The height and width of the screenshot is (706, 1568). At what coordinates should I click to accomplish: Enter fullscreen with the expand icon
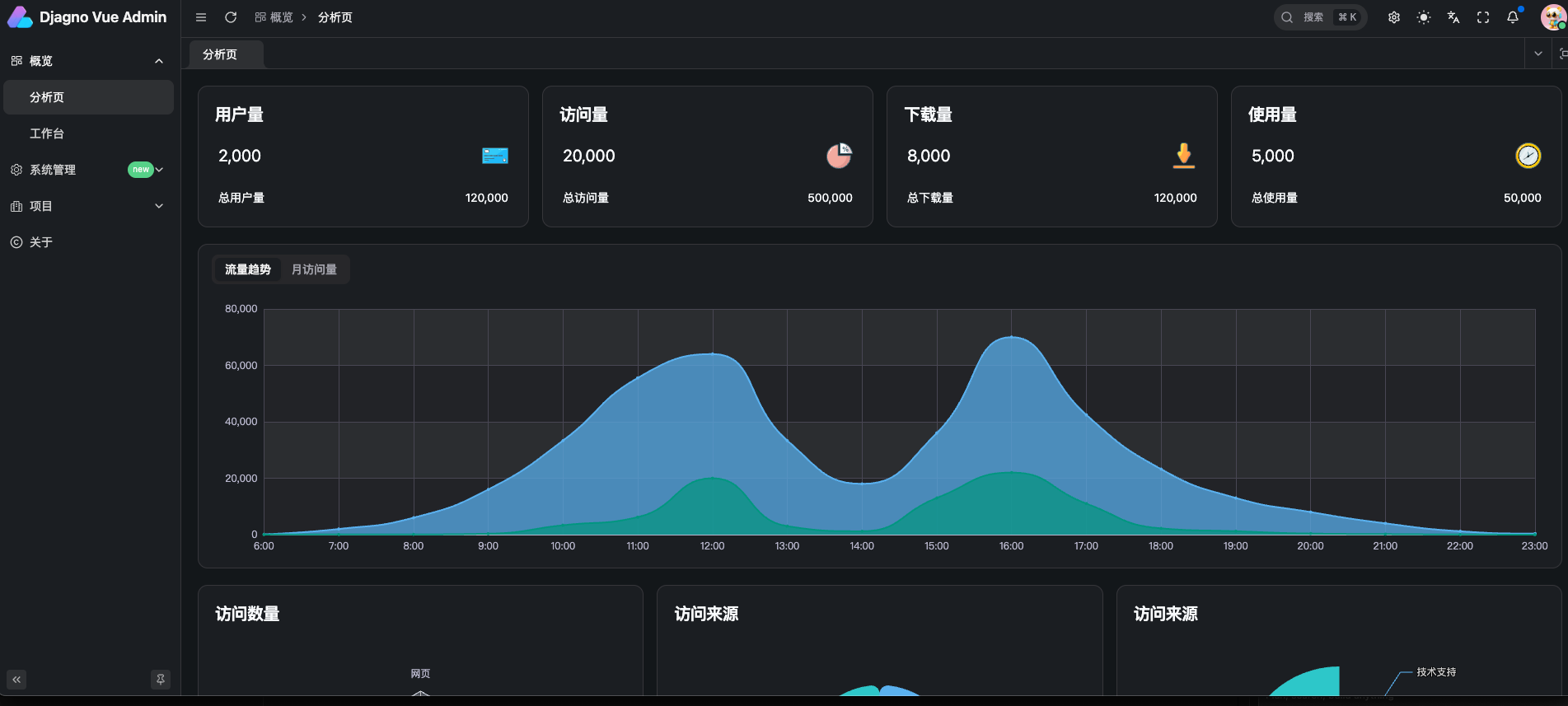pyautogui.click(x=1482, y=17)
